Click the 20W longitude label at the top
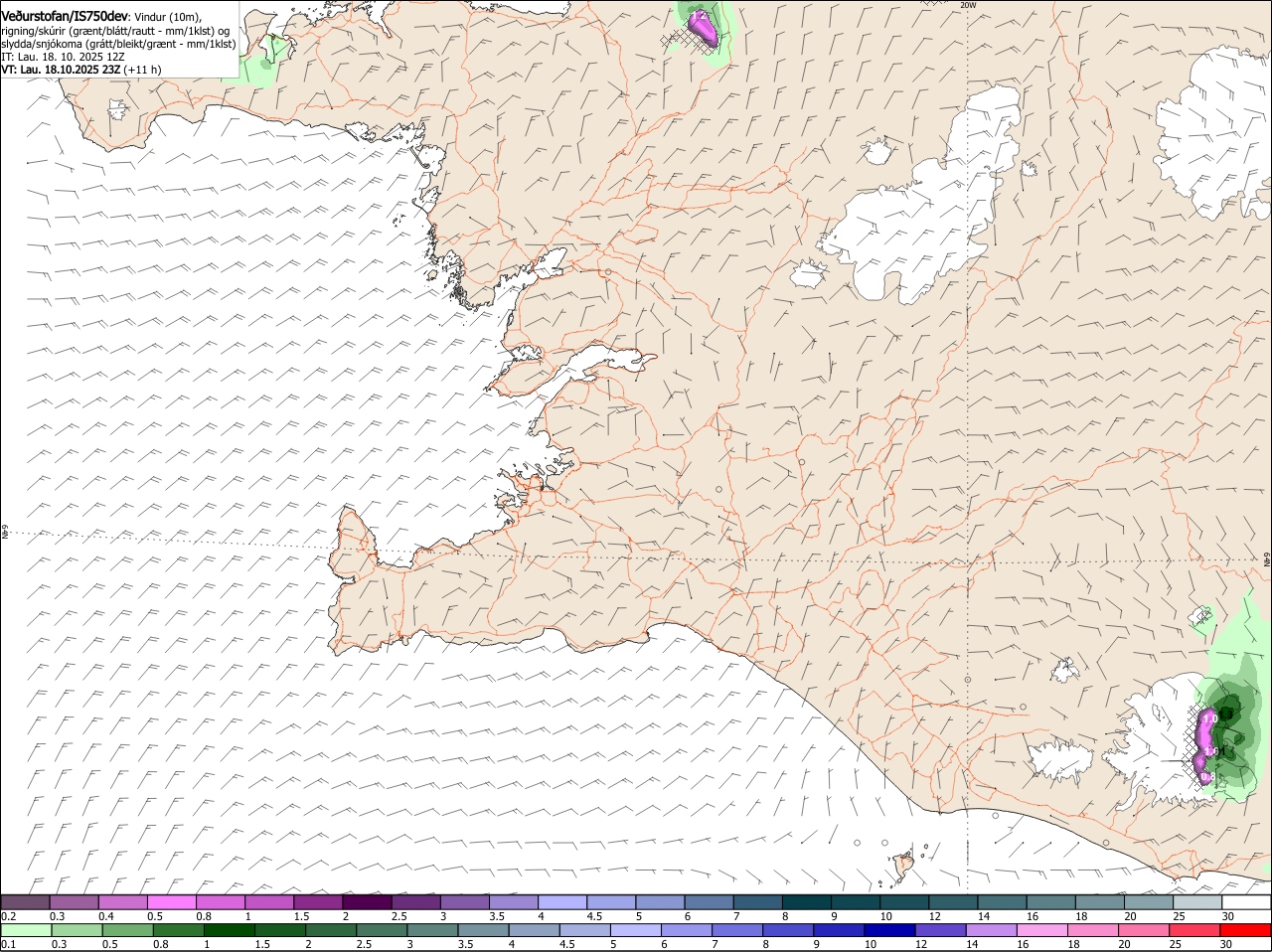Image resolution: width=1272 pixels, height=952 pixels. coord(968,5)
